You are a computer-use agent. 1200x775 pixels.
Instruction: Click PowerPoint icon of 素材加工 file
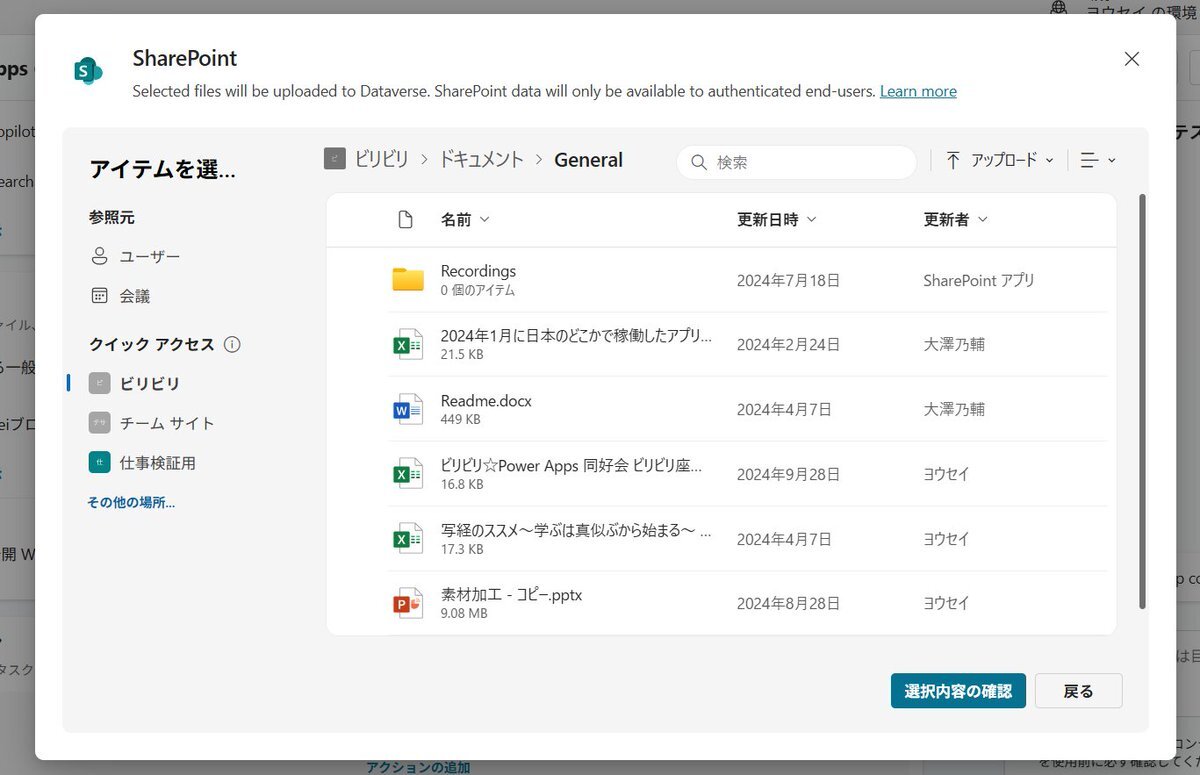pyautogui.click(x=408, y=603)
